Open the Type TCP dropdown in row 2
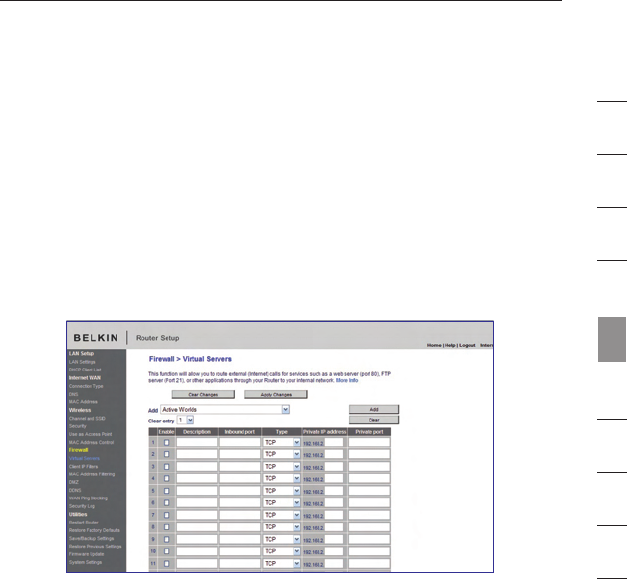The width and height of the screenshot is (627, 579). coord(282,454)
